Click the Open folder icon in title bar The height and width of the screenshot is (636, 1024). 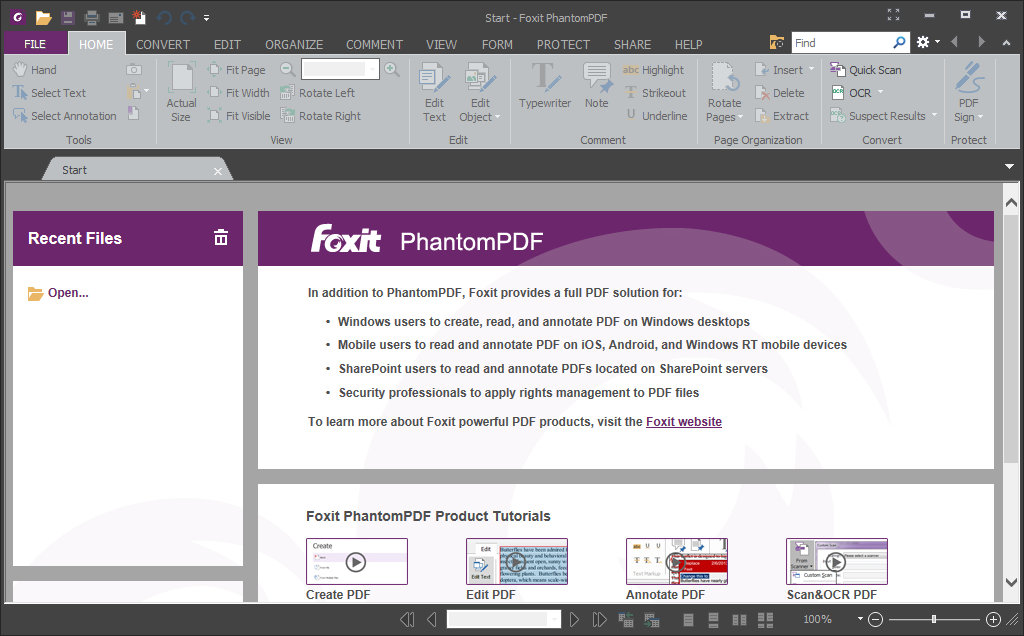(x=44, y=18)
